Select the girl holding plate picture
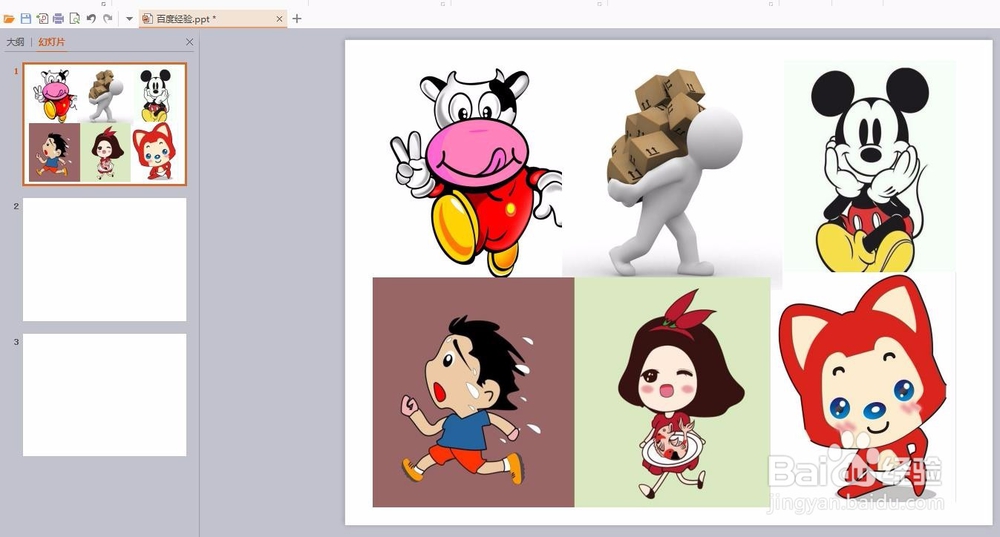Viewport: 1000px width, 537px height. coord(672,392)
